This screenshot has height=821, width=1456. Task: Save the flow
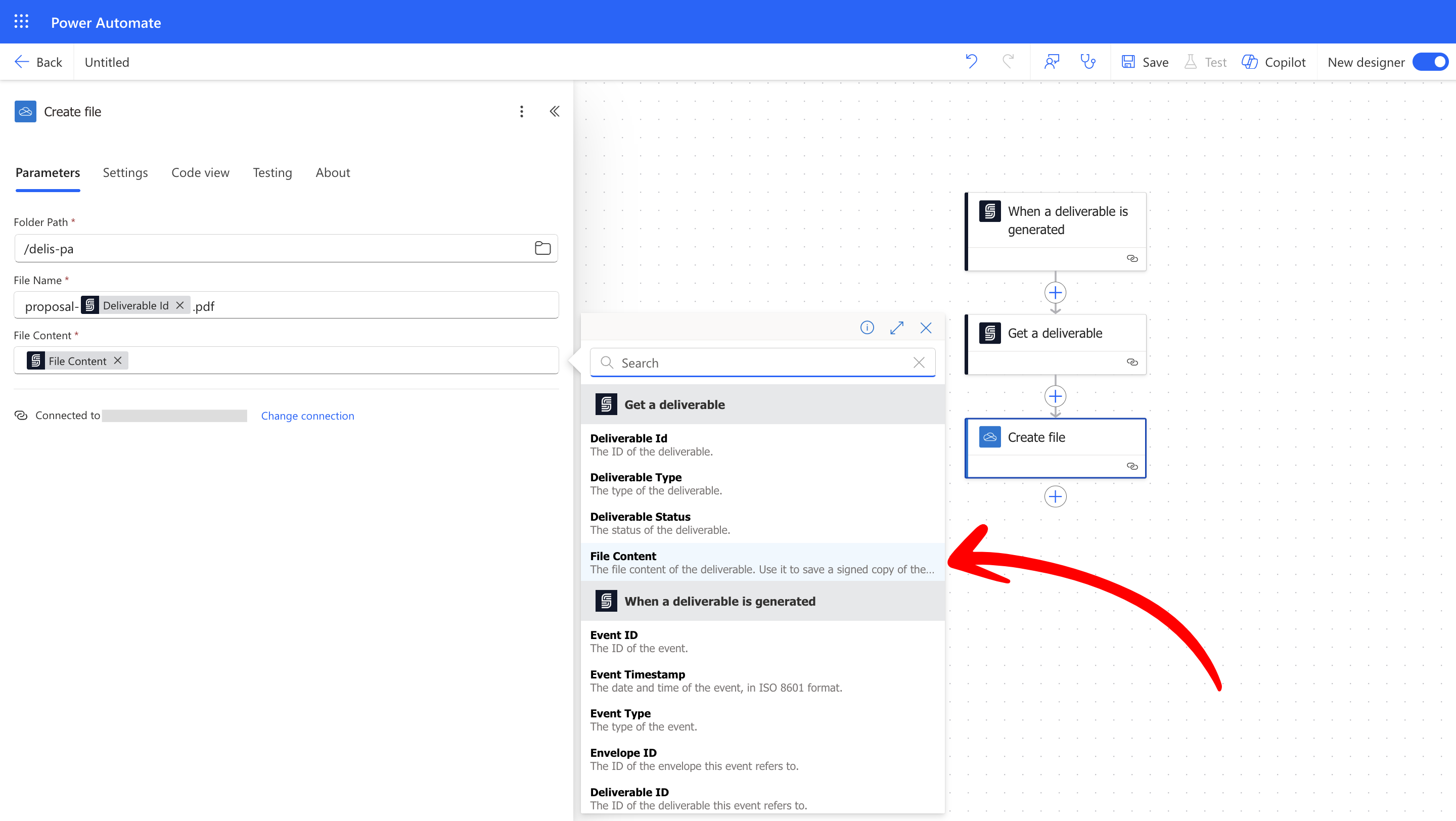tap(1145, 62)
